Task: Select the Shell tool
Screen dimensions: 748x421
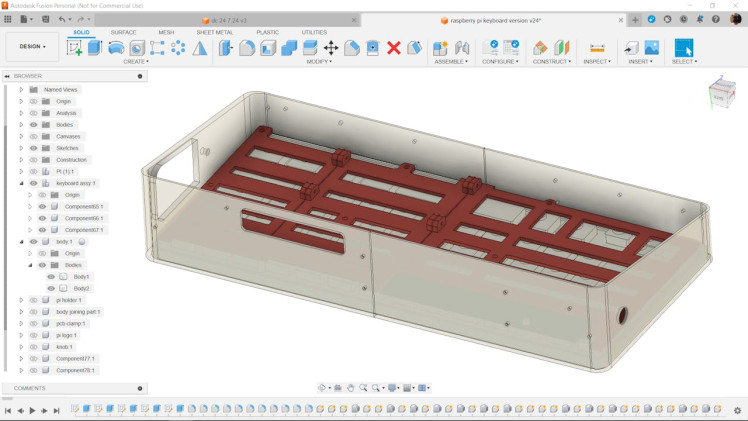Action: pos(268,48)
